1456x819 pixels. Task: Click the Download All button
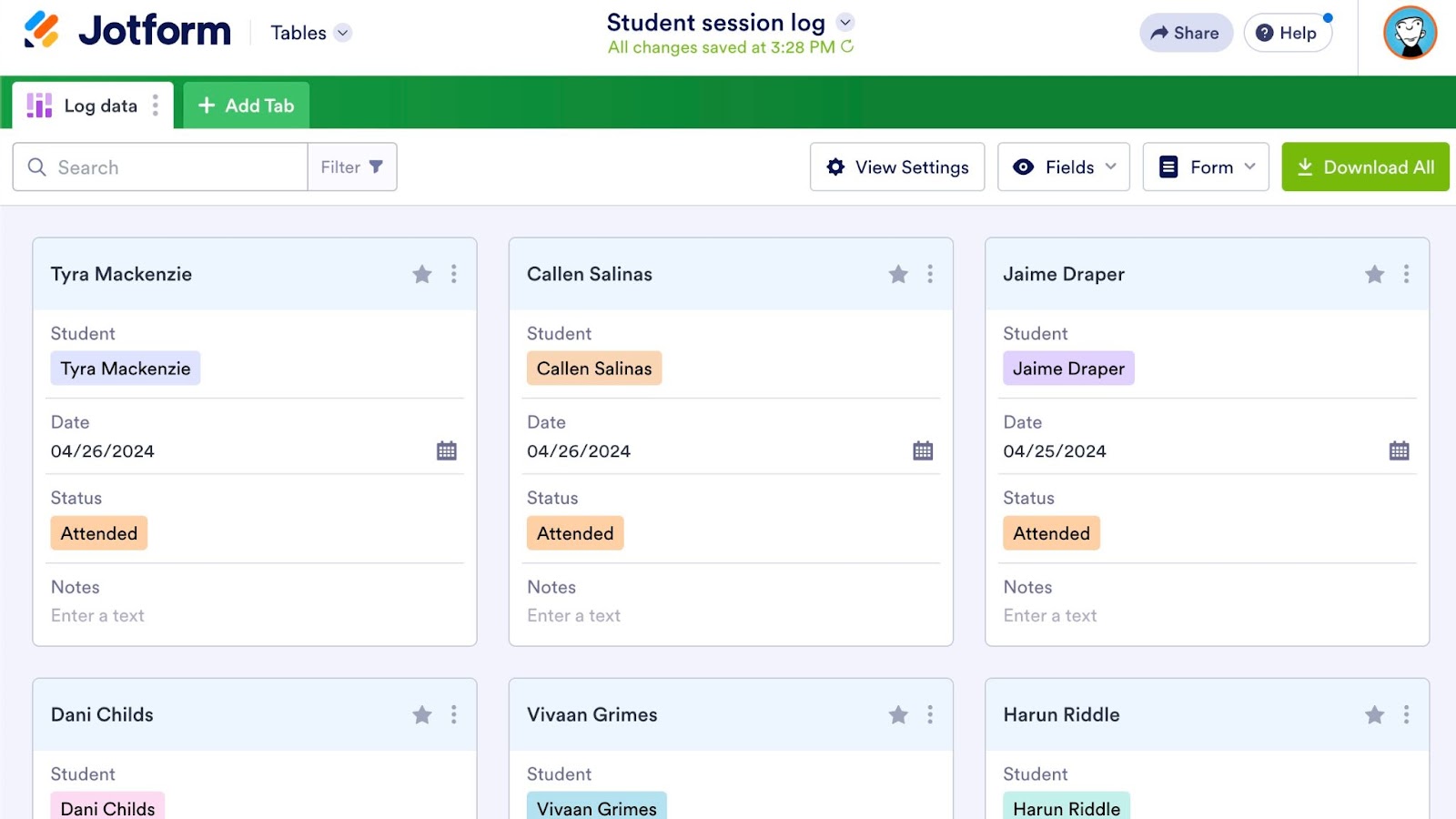point(1365,167)
